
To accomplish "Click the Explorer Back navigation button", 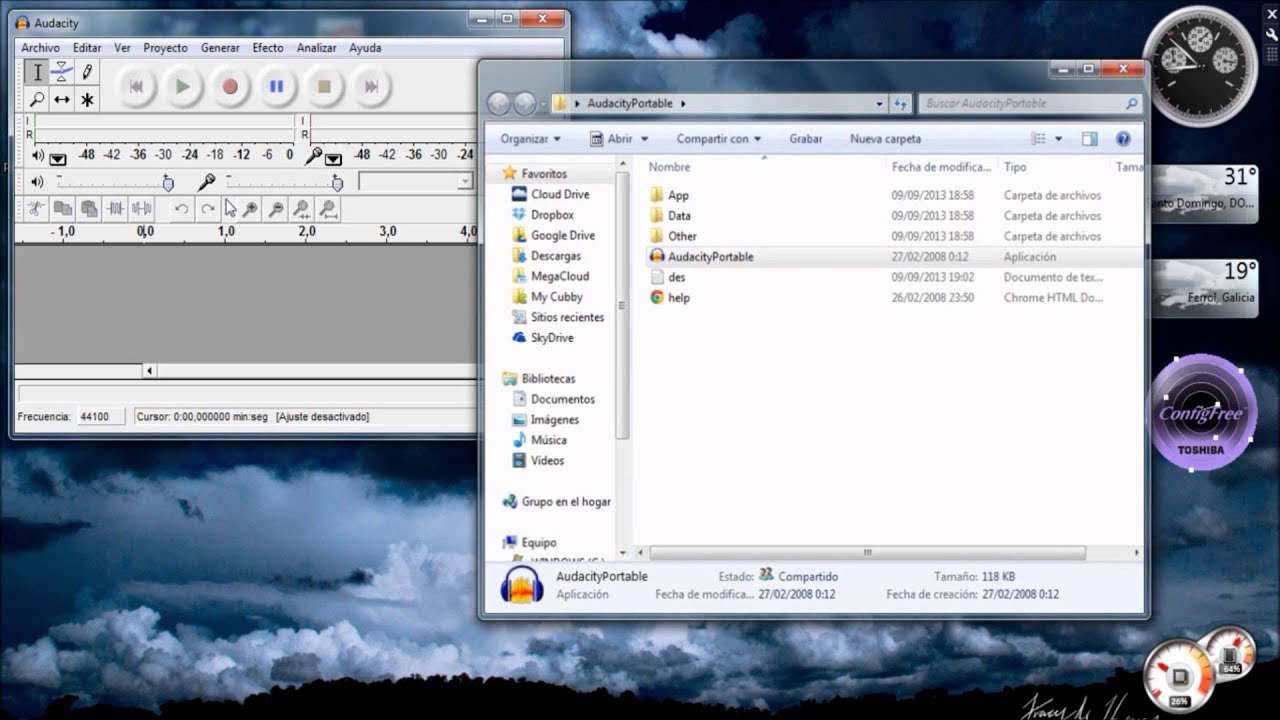I will [498, 103].
